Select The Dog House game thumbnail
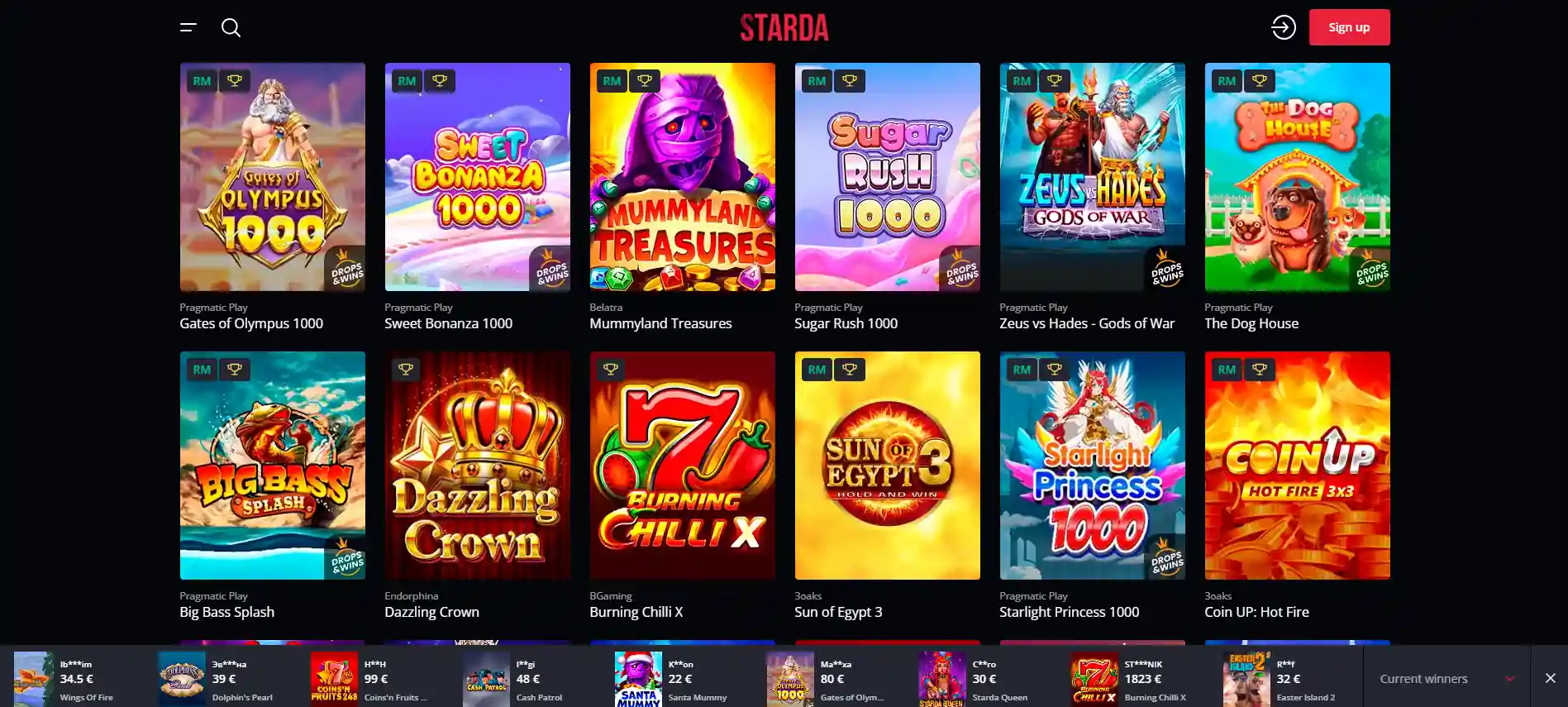 tap(1297, 177)
